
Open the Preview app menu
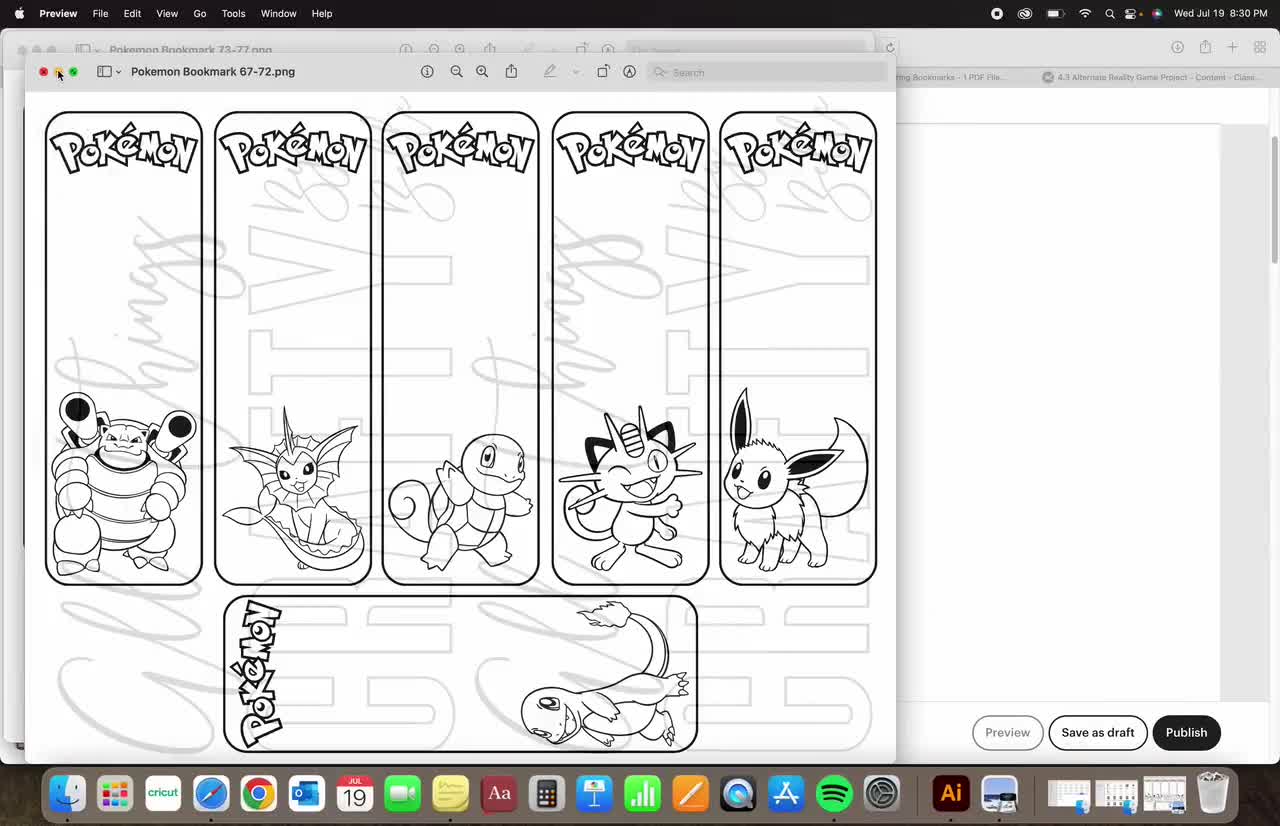pyautogui.click(x=58, y=13)
